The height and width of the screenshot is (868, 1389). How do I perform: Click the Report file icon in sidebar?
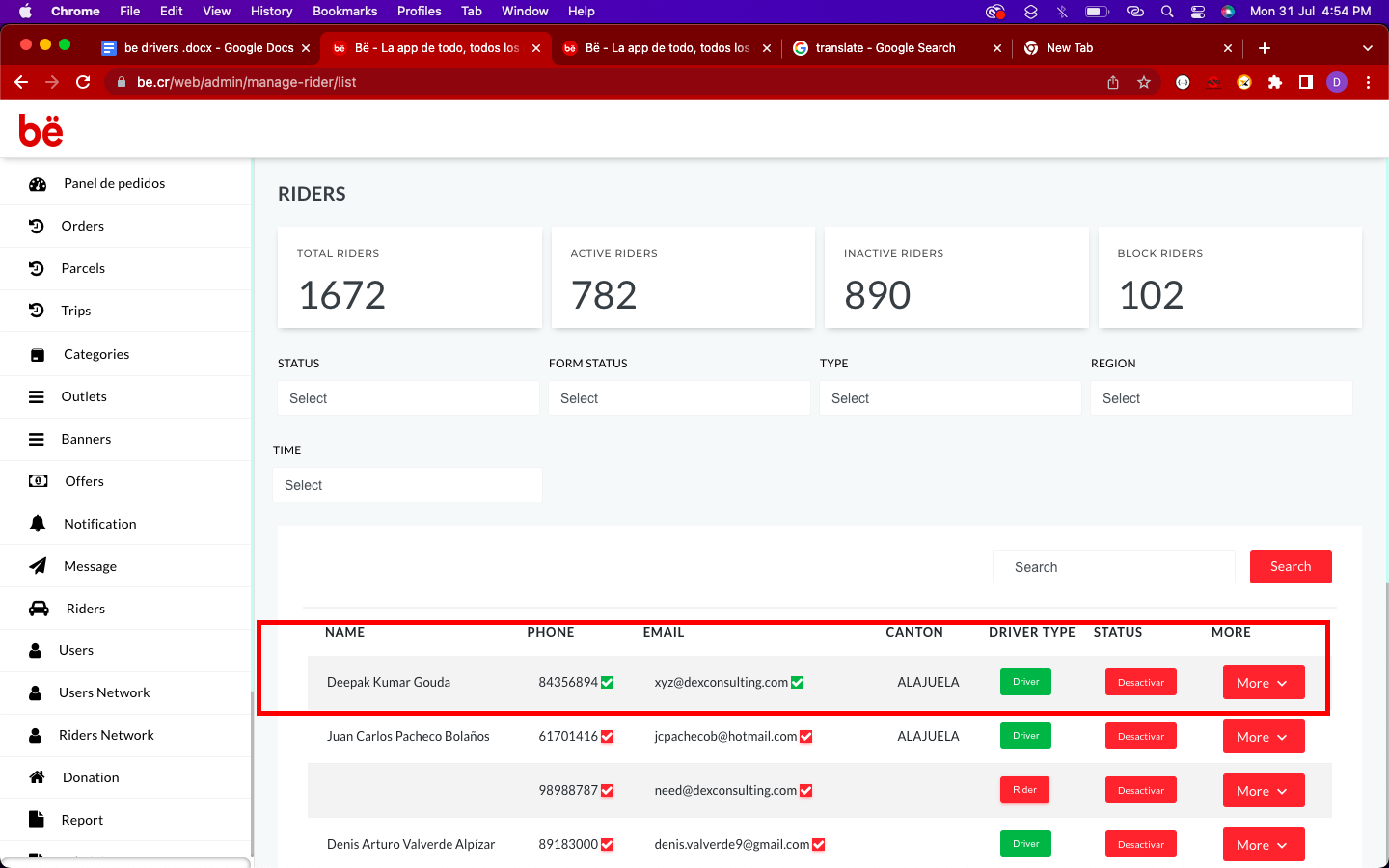click(x=37, y=820)
